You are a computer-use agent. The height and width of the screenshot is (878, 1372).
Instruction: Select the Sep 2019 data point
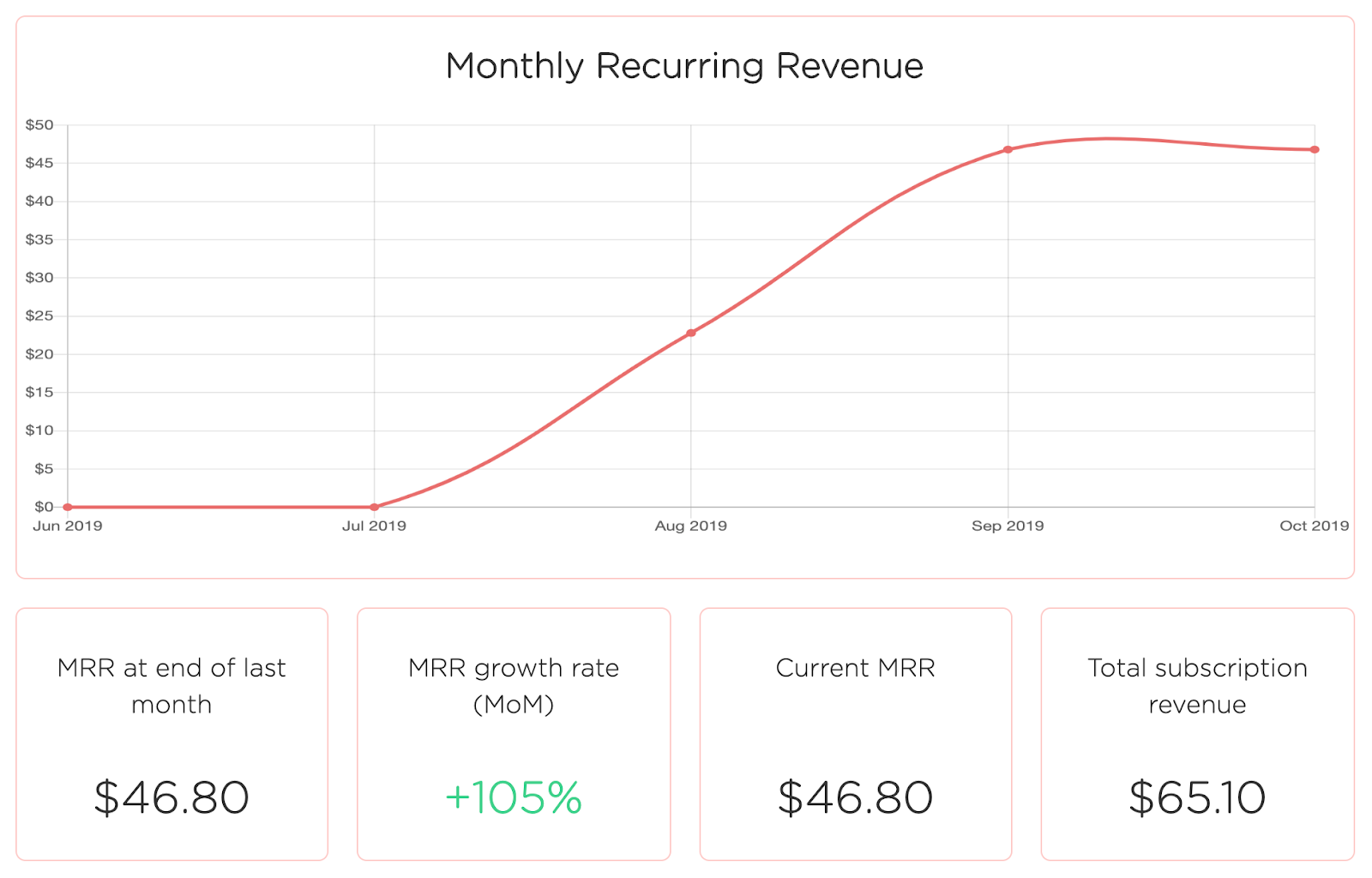1008,149
